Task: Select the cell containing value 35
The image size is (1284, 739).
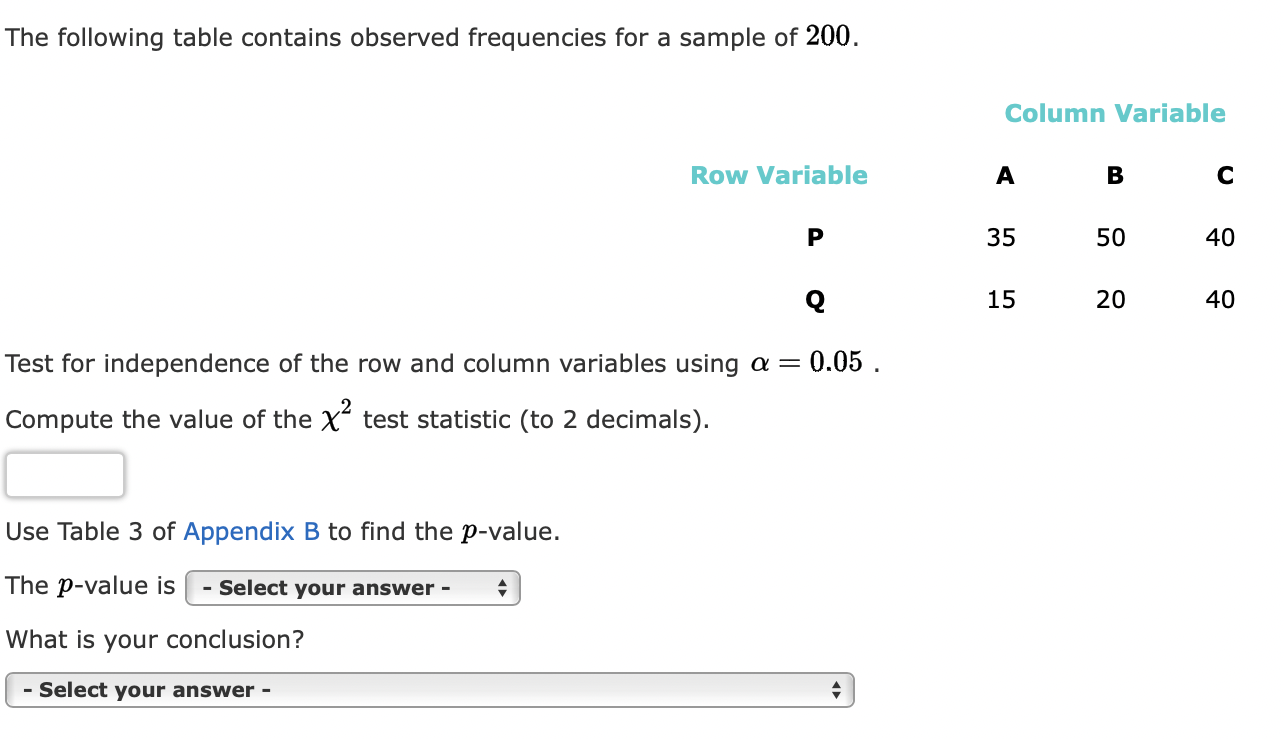Action: [1002, 237]
